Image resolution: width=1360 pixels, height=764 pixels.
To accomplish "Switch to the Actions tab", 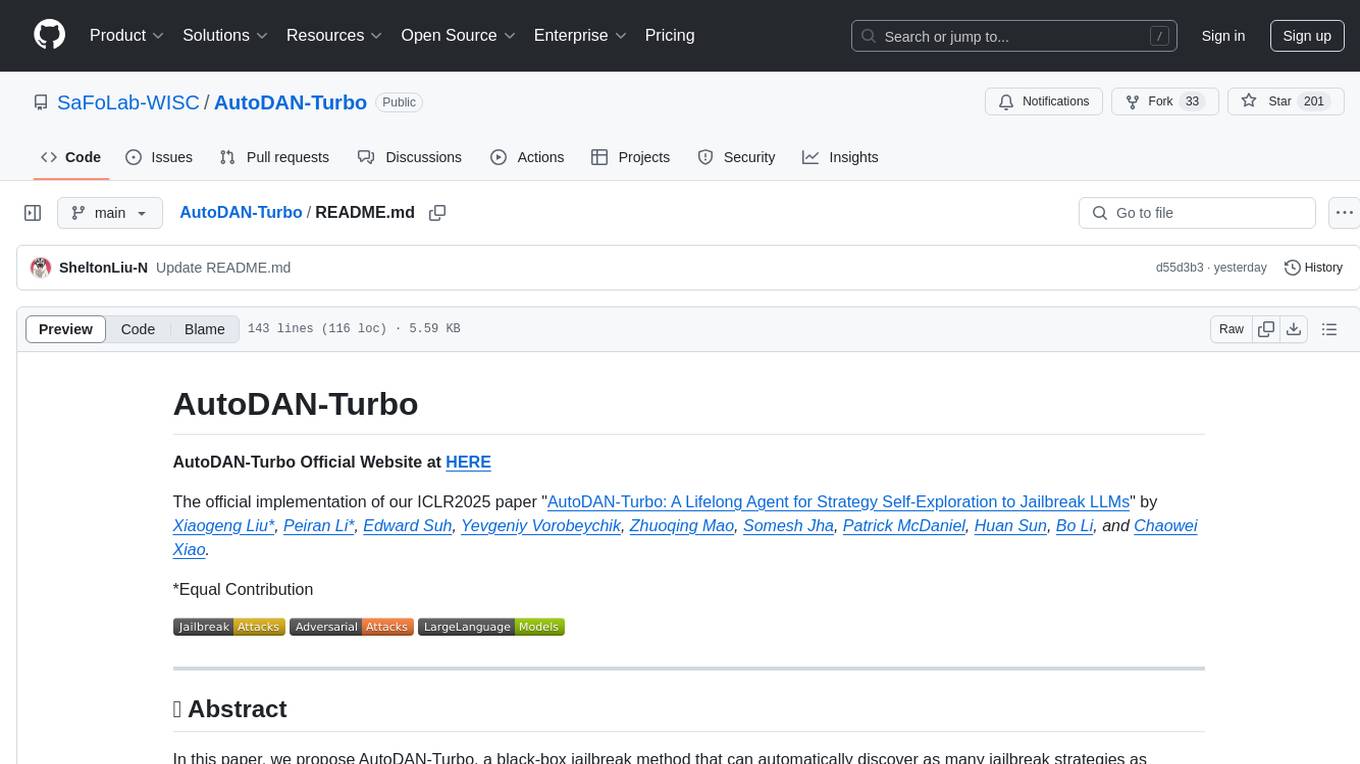I will tap(527, 157).
